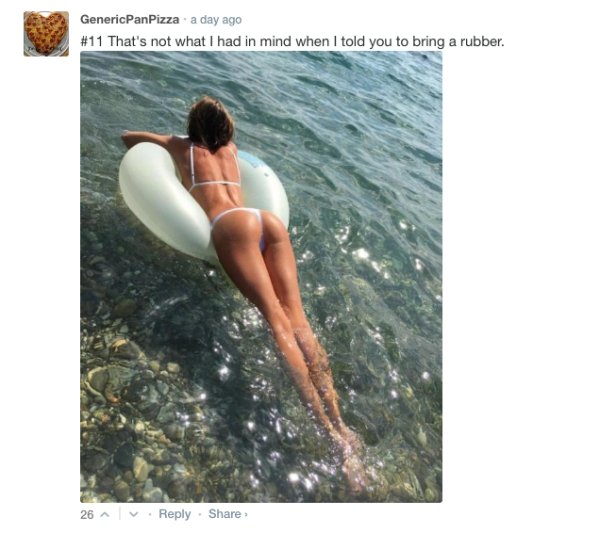Viewport: 600px width, 533px height.
Task: Share this comment
Action: (x=225, y=514)
